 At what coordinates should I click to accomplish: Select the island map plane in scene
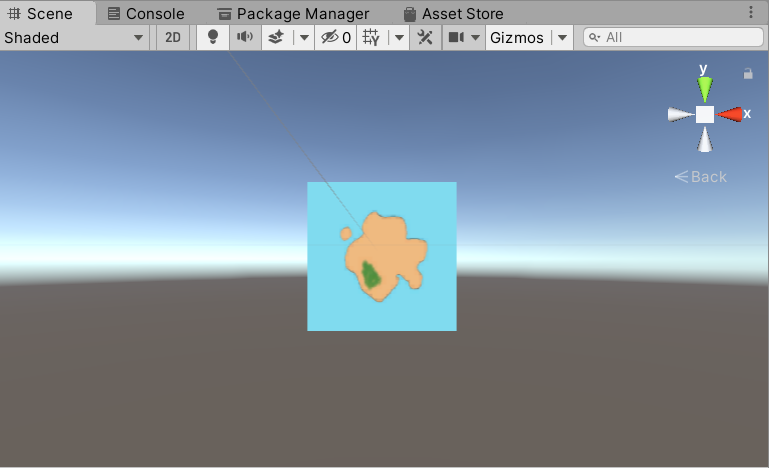pyautogui.click(x=382, y=257)
